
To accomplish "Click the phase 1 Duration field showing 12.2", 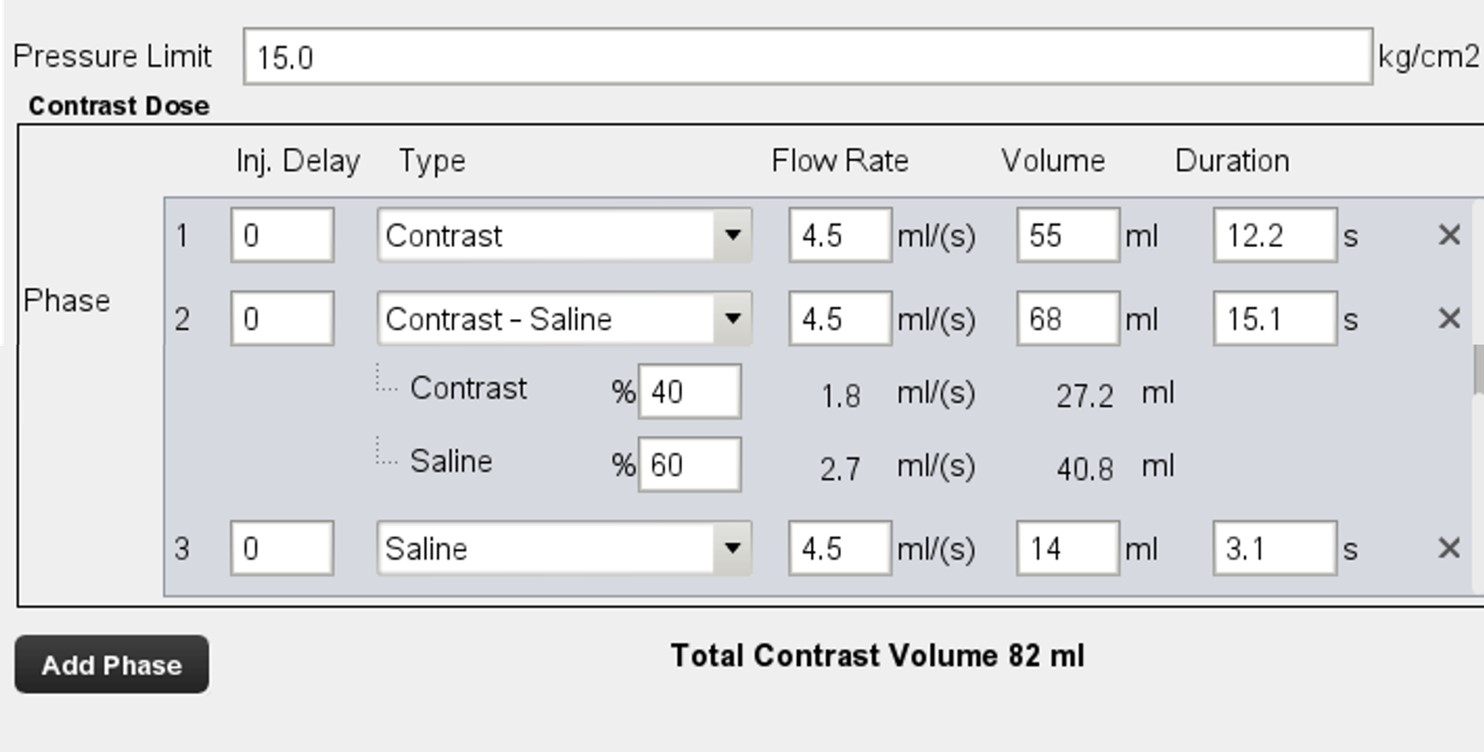I will 1274,236.
